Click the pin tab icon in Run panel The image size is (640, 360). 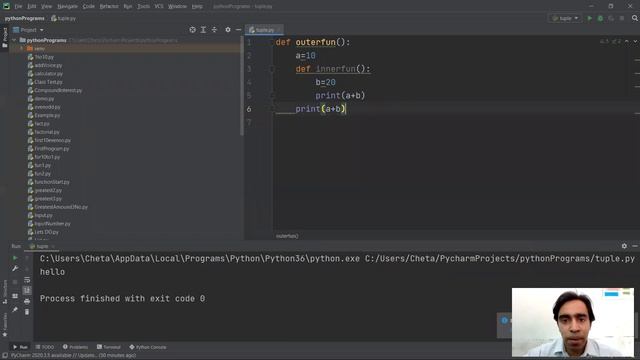(x=15, y=310)
